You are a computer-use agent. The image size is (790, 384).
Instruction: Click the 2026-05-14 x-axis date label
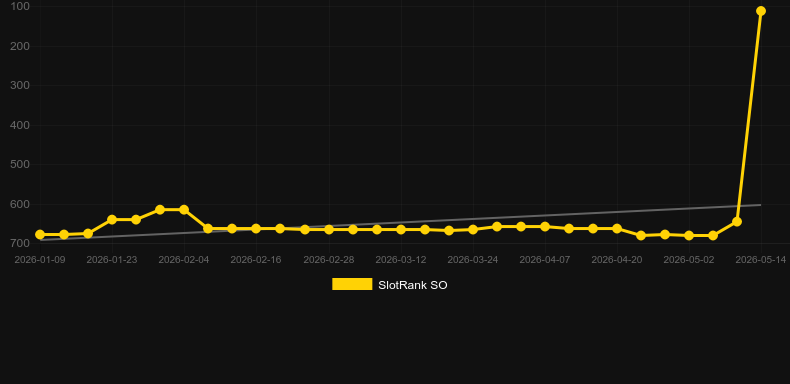click(761, 260)
